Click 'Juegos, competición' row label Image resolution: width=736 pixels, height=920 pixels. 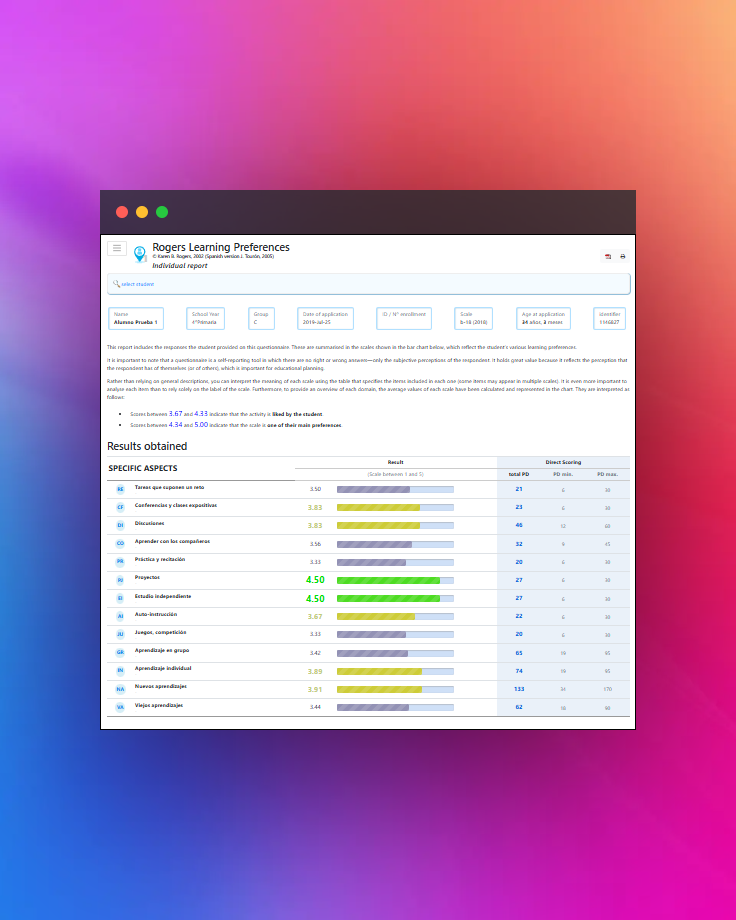coord(160,632)
